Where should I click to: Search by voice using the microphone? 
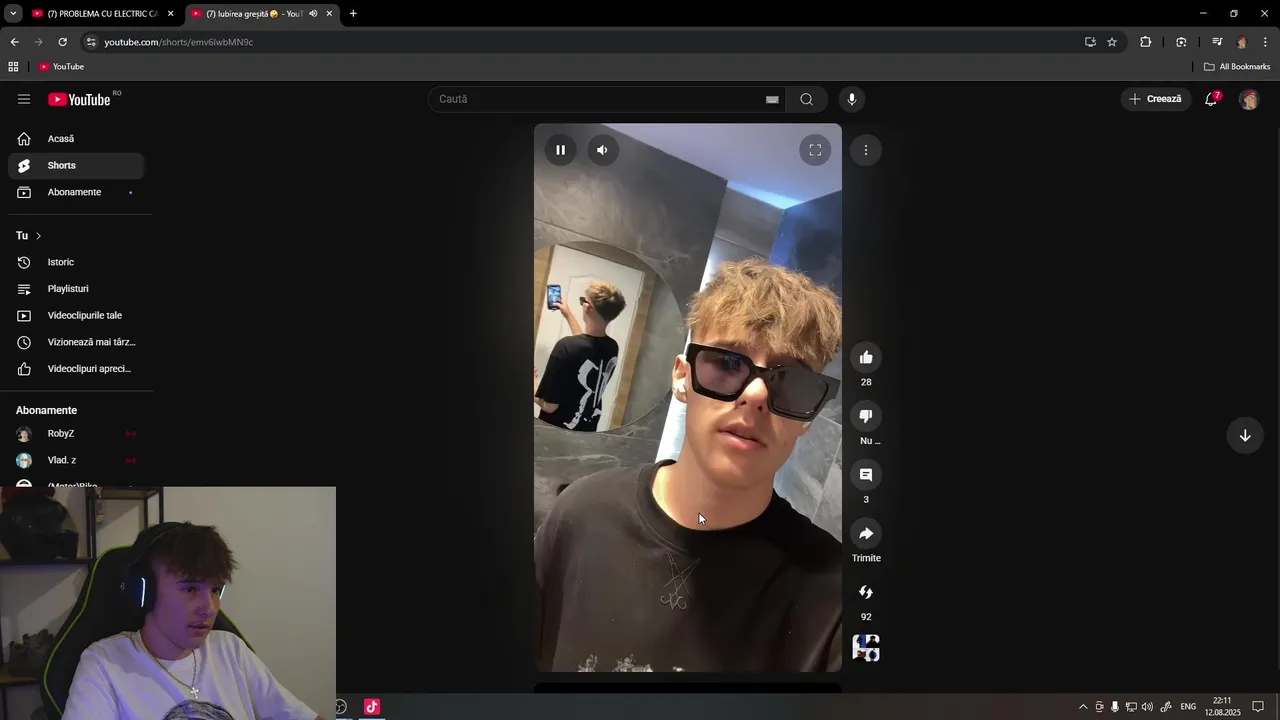tap(852, 99)
